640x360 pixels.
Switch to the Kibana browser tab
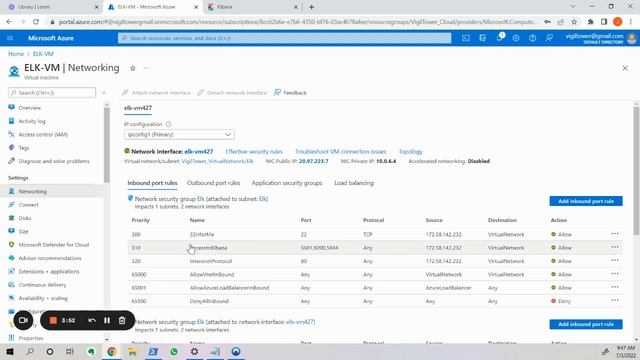253,7
